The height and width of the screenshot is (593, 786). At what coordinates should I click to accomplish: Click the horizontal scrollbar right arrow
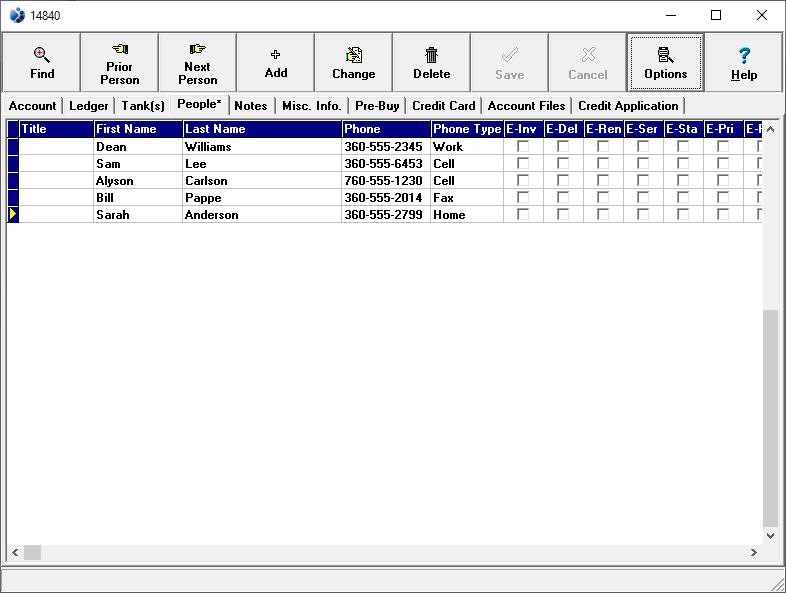[x=753, y=552]
